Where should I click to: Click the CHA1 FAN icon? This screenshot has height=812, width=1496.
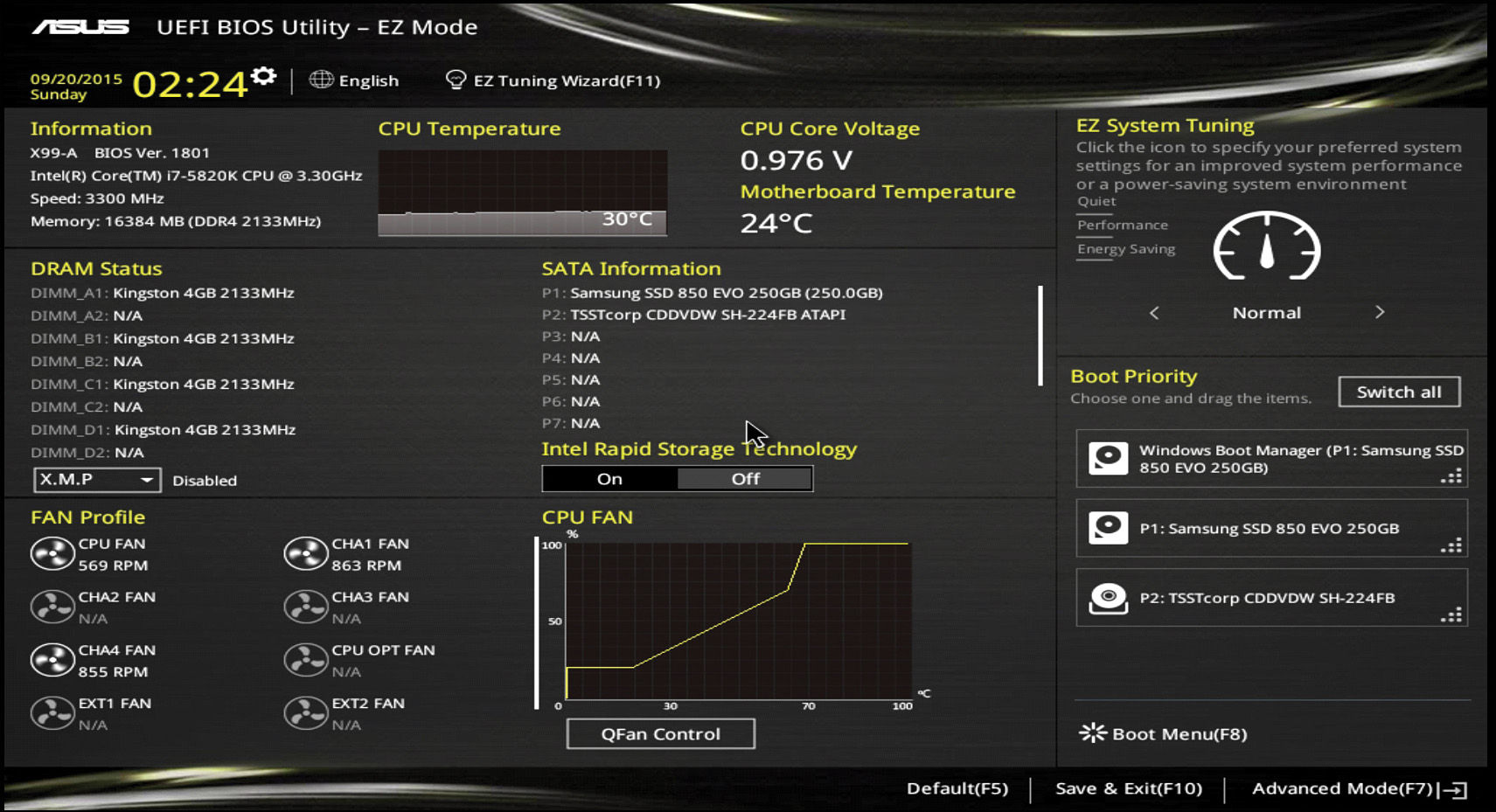(x=306, y=554)
